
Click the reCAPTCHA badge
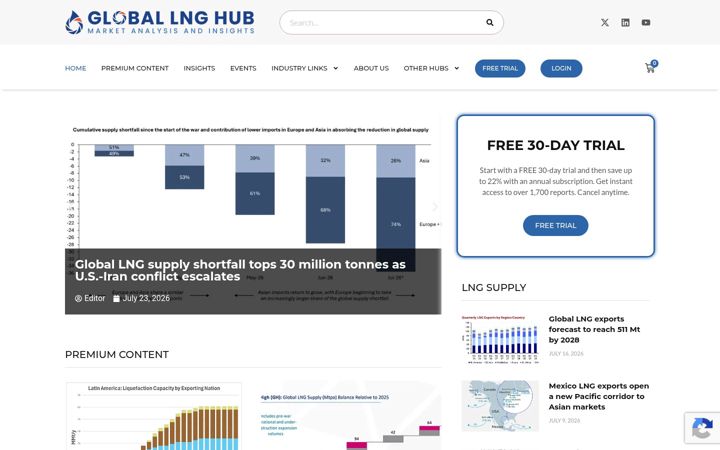[x=702, y=428]
